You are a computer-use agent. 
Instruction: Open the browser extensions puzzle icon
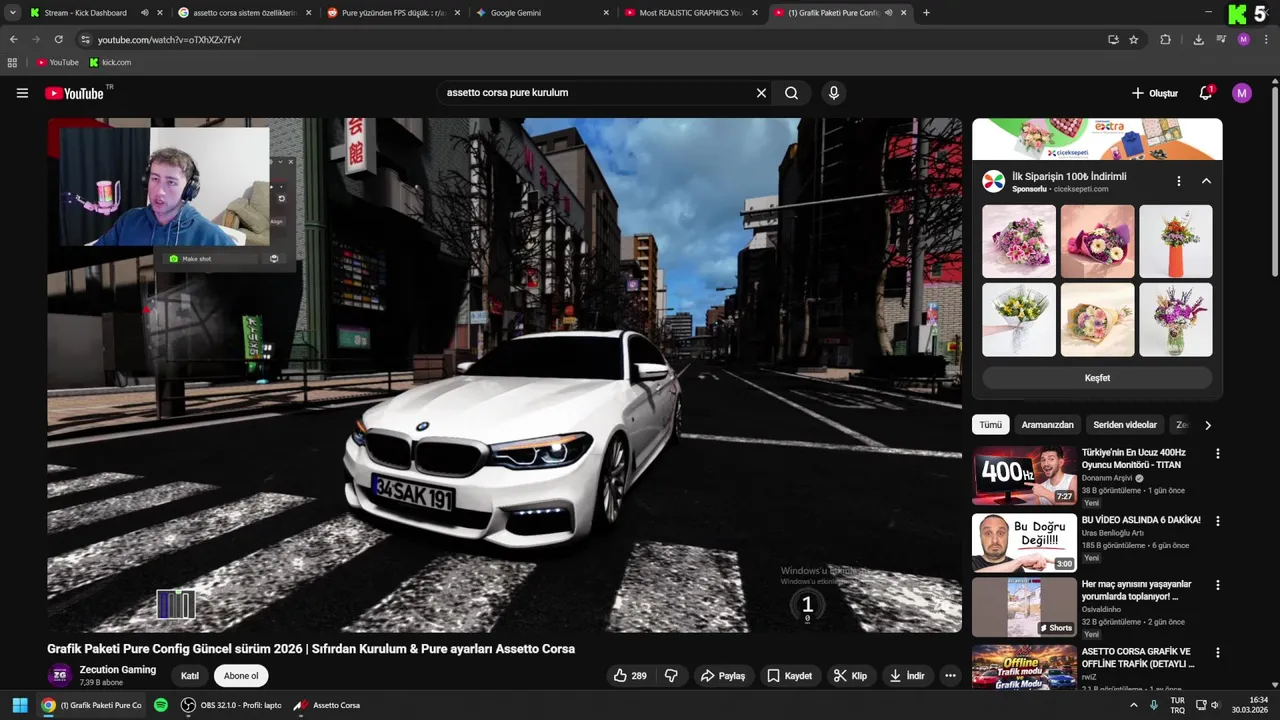pos(1165,40)
